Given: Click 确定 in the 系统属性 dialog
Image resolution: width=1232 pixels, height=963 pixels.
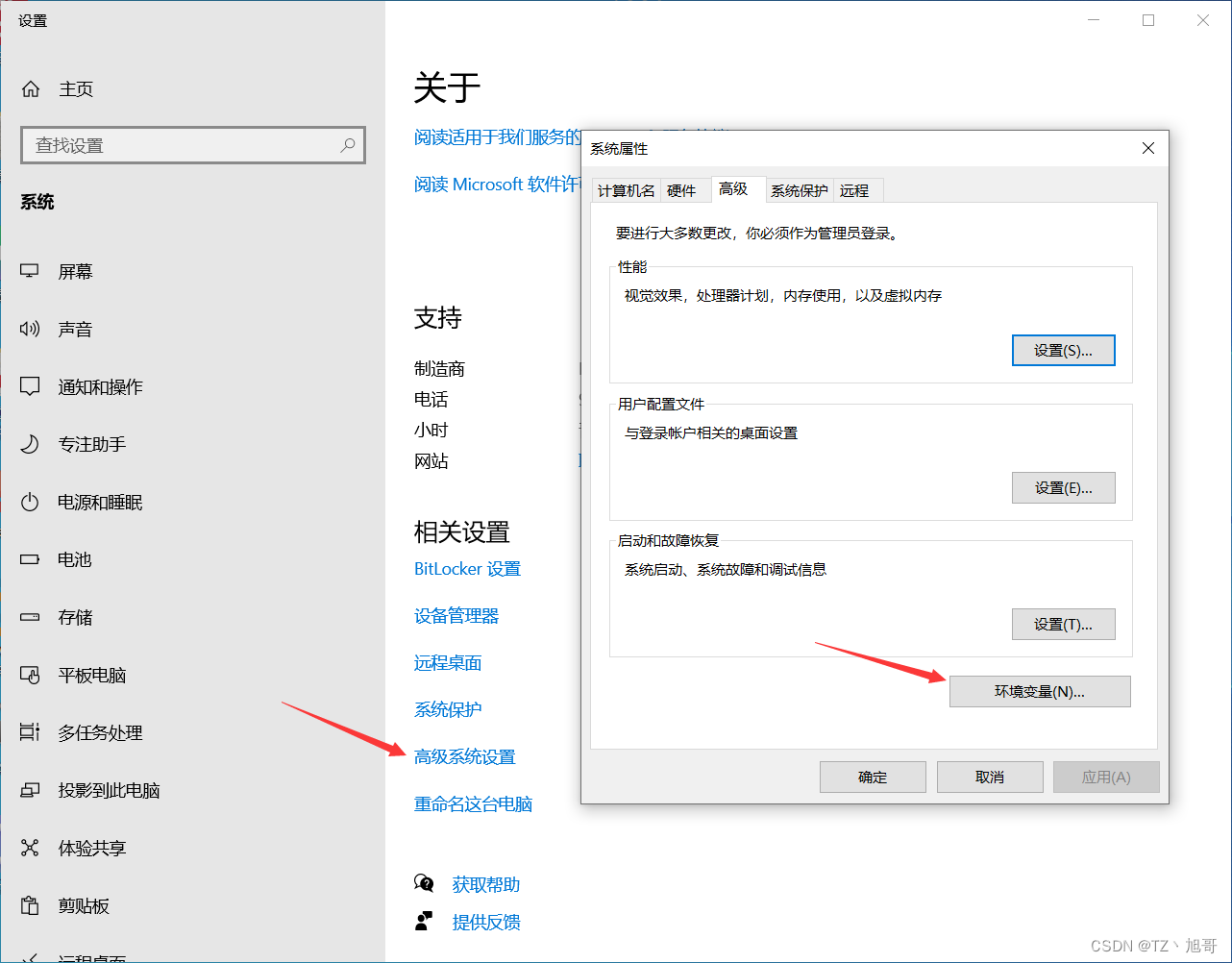Looking at the screenshot, I should (873, 777).
